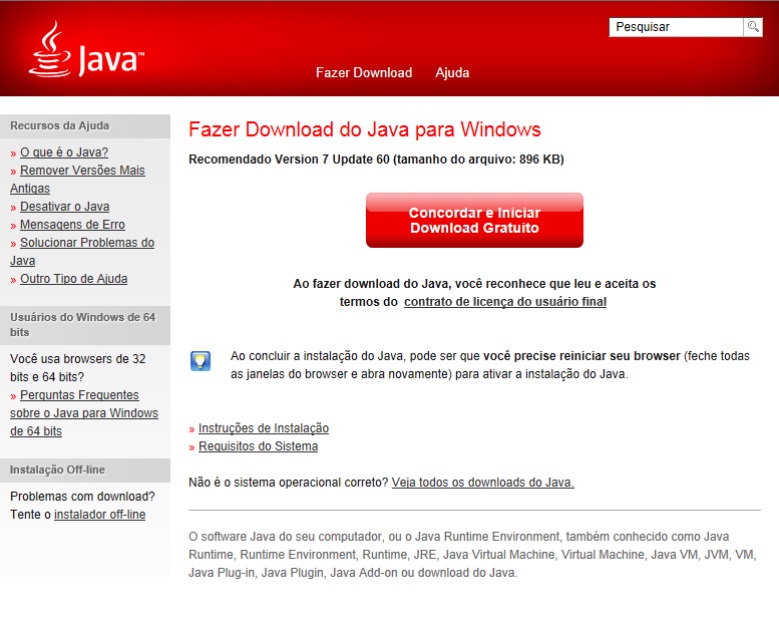The height and width of the screenshot is (623, 779).
Task: Open Solucionar Problemas do Java link
Action: coord(87,243)
